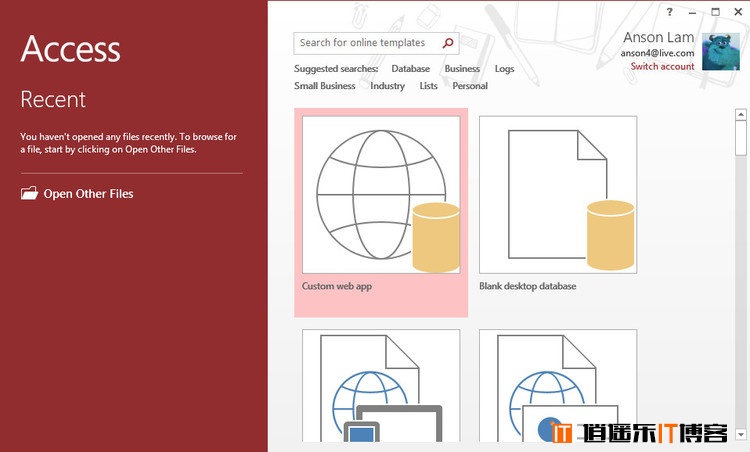Click the Business suggested search
Image resolution: width=750 pixels, height=452 pixels.
point(462,69)
